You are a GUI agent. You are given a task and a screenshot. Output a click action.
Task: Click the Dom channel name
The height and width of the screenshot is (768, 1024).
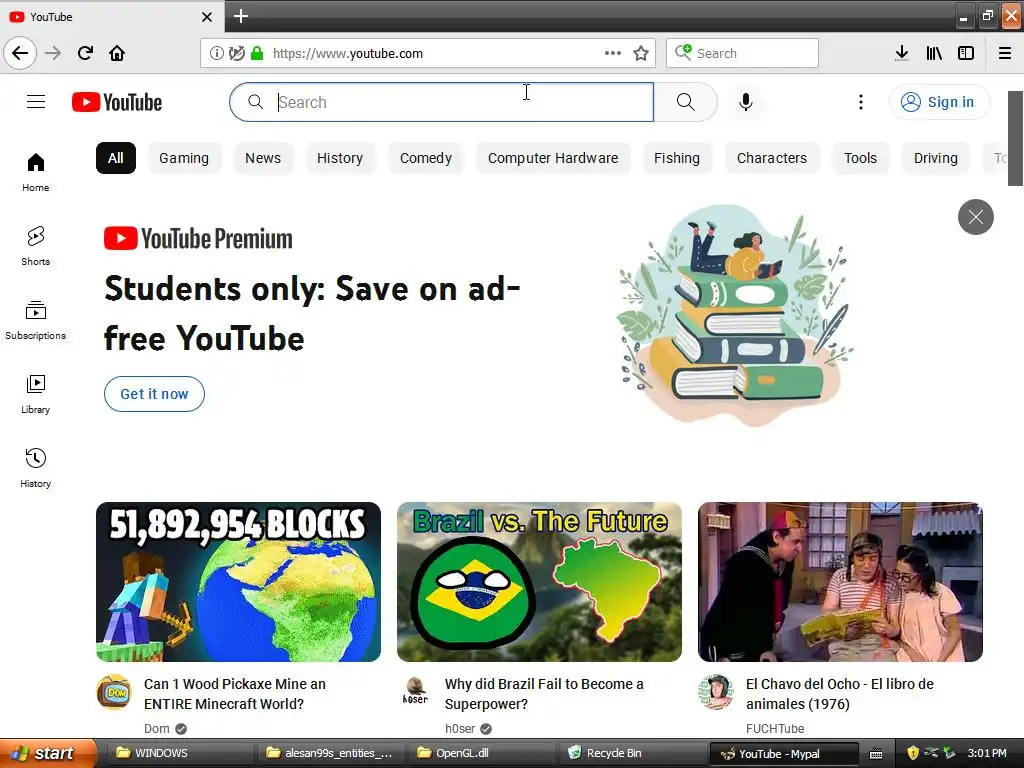point(157,728)
